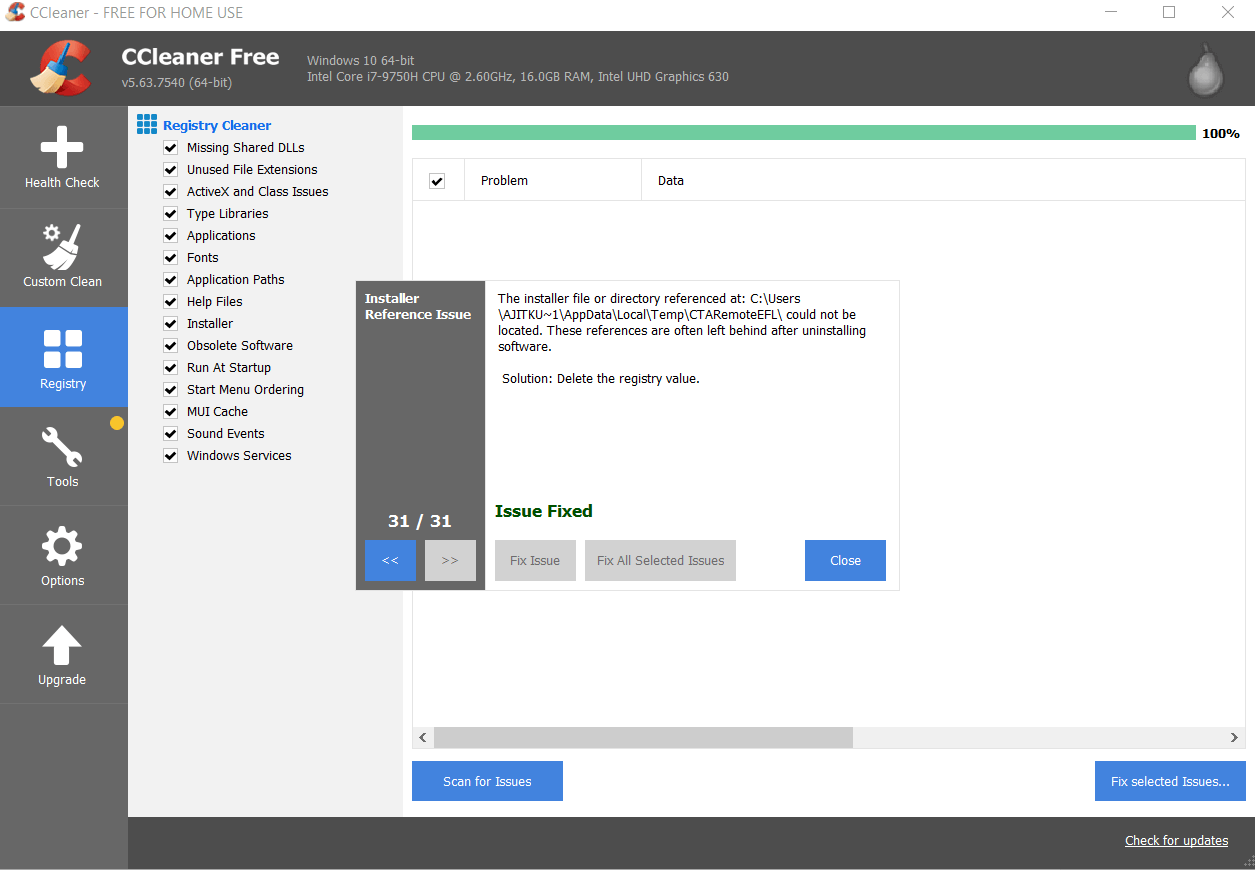This screenshot has height=870, width=1255.
Task: Toggle ActiveX and Class Issues checkbox
Action: (x=171, y=192)
